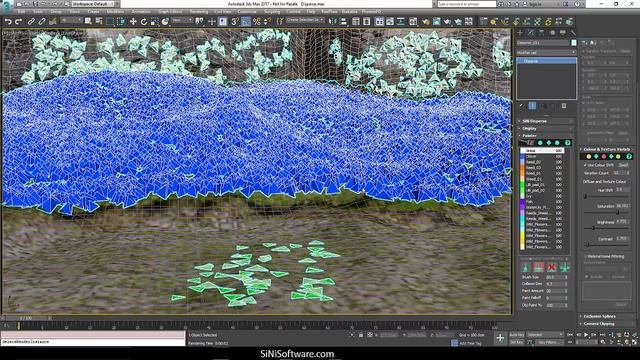This screenshot has width=640, height=360.
Task: Toggle Show End Result in modifier stack
Action: (532, 106)
